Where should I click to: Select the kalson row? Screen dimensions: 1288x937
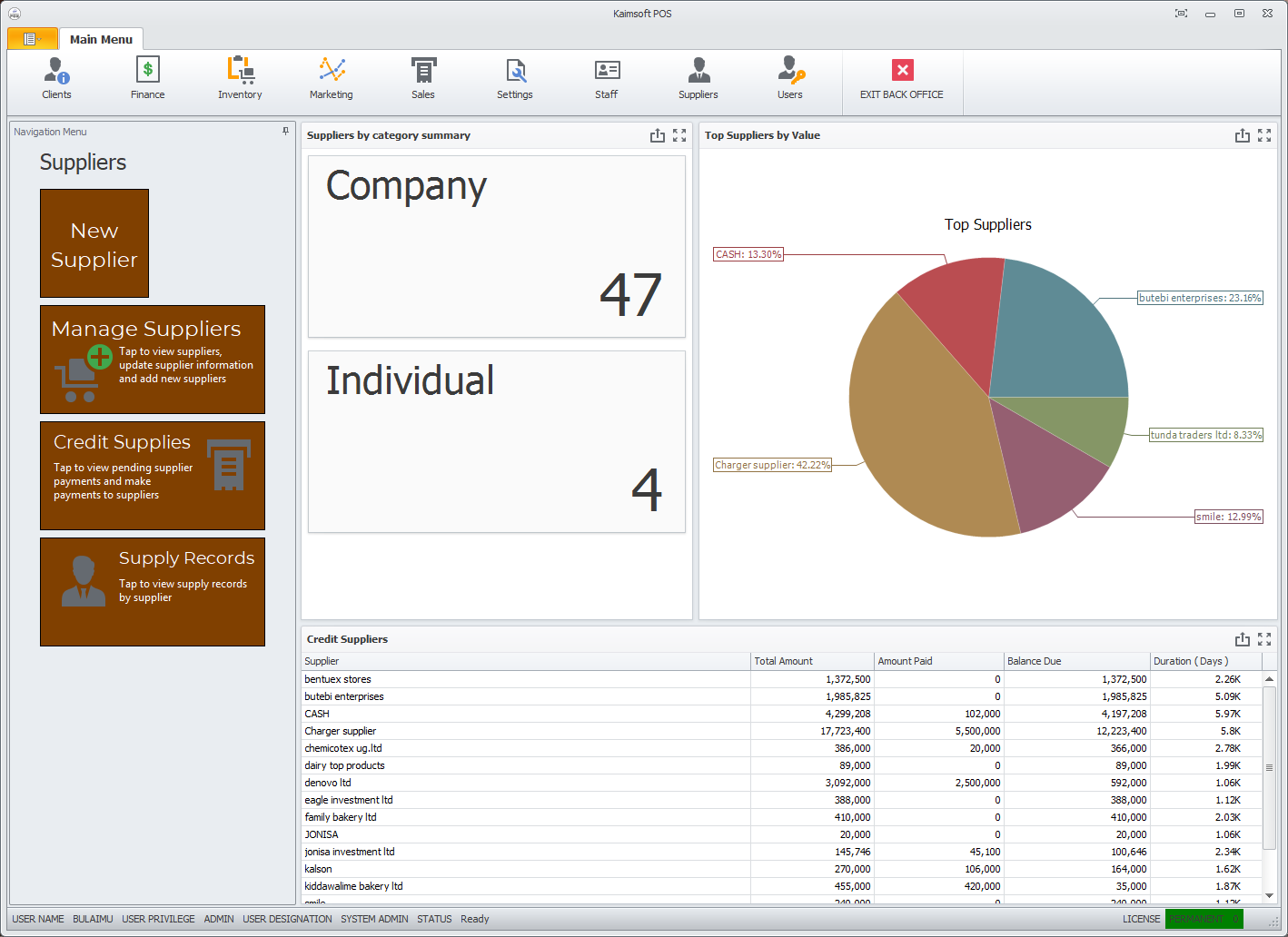click(x=781, y=869)
